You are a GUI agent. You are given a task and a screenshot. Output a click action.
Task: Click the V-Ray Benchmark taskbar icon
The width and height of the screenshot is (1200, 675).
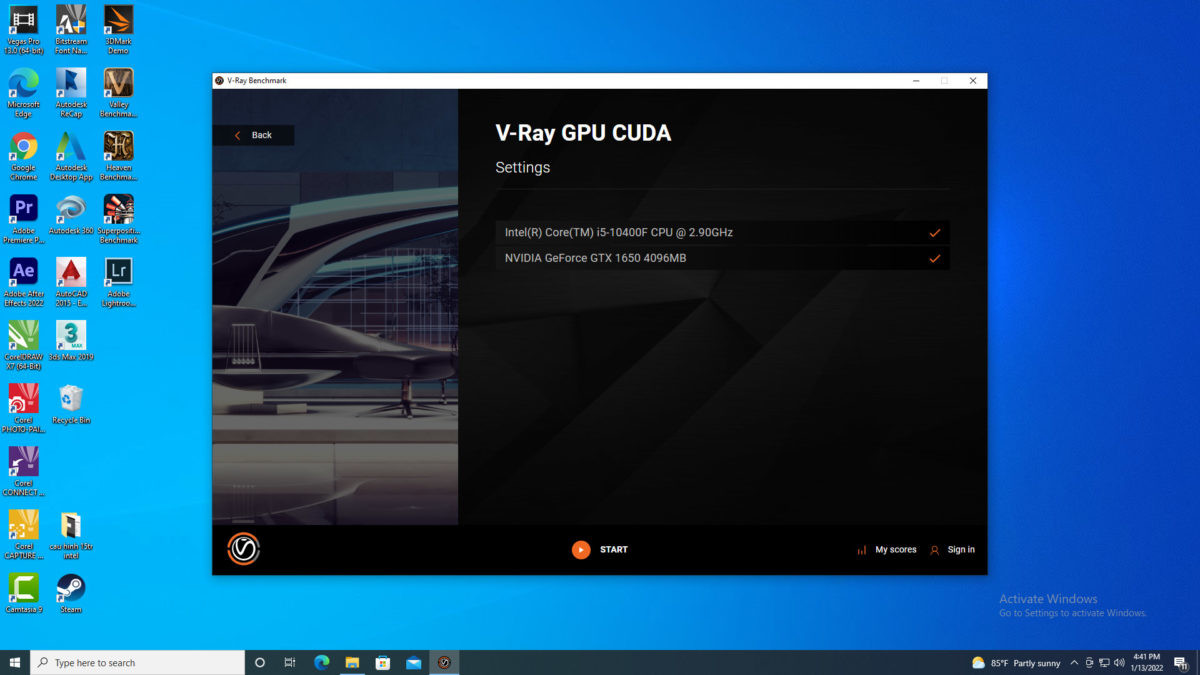445,662
